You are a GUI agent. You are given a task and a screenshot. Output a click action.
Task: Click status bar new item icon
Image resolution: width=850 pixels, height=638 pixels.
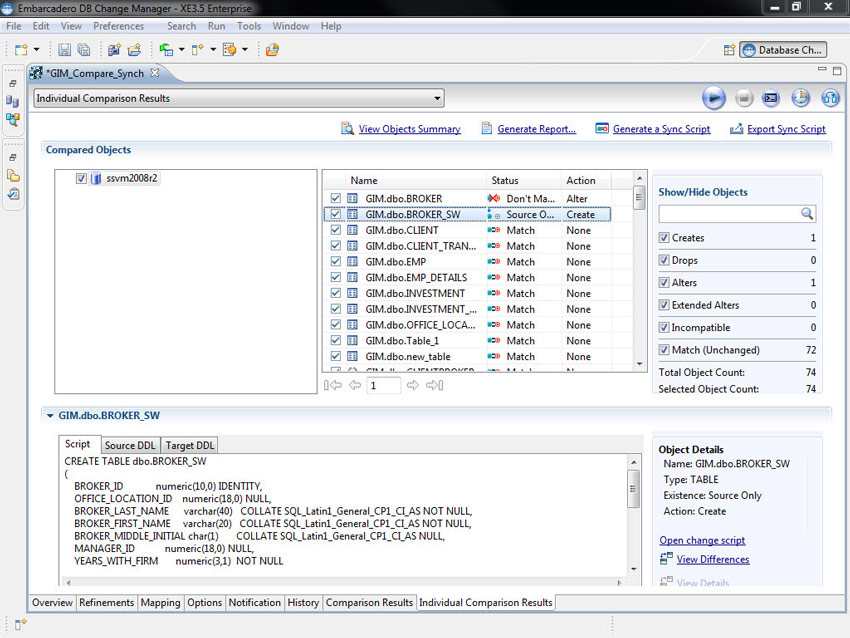[21, 624]
